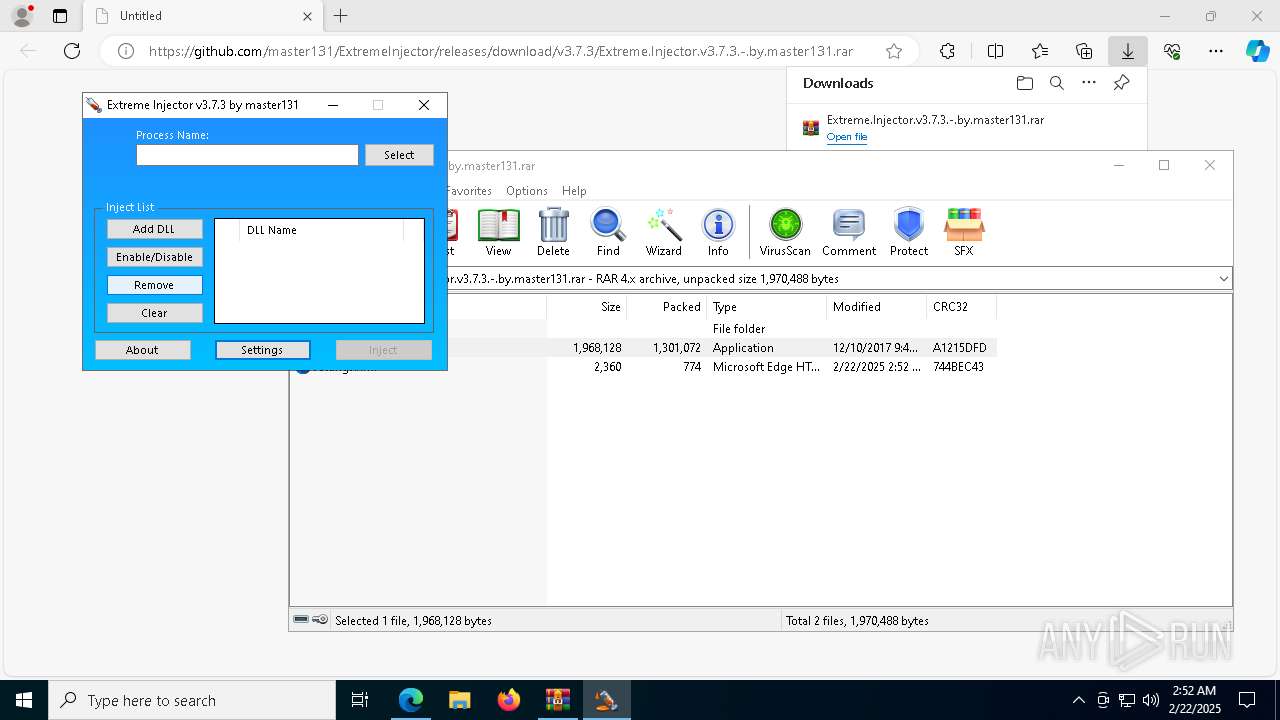Open the Favorites menu in WinRAR

coord(468,191)
